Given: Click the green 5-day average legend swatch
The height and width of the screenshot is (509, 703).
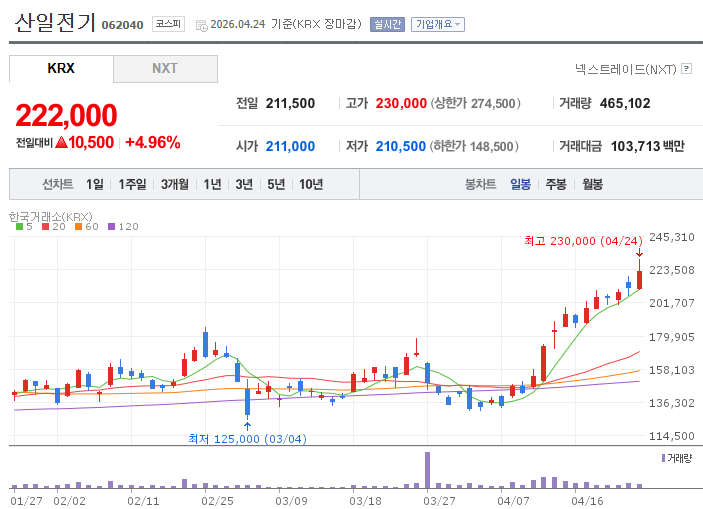Looking at the screenshot, I should (19, 227).
